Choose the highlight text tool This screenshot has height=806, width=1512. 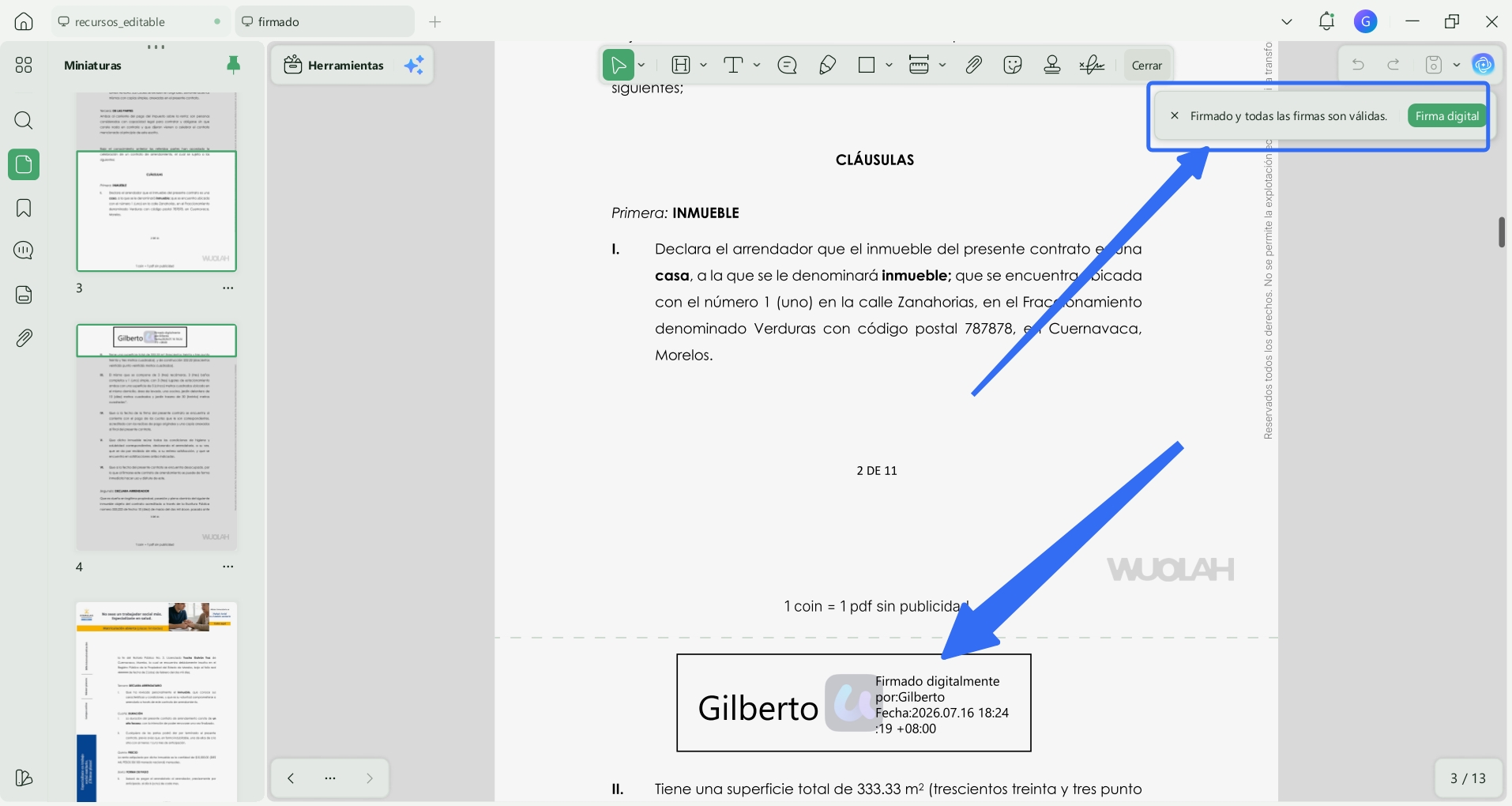click(681, 65)
